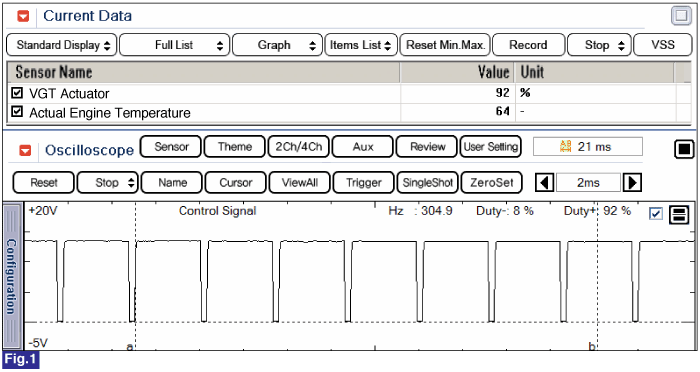Click the Sensor button in Oscilloscope
Image resolution: width=700 pixels, height=372 pixels.
click(171, 147)
